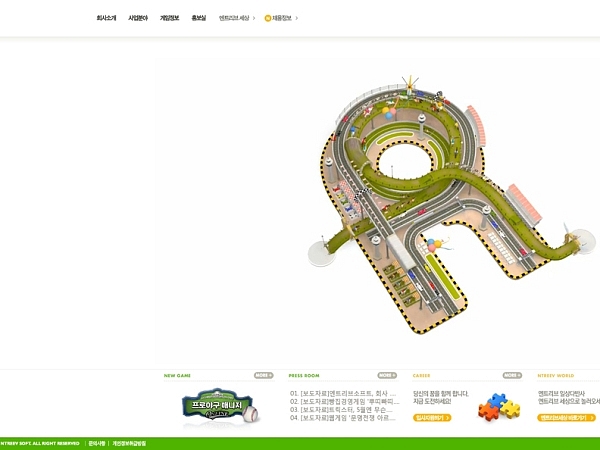Viewport: 600px width, 450px height.
Task: Expand the 엔트리브 세상 link arrow
Action: coord(254,18)
